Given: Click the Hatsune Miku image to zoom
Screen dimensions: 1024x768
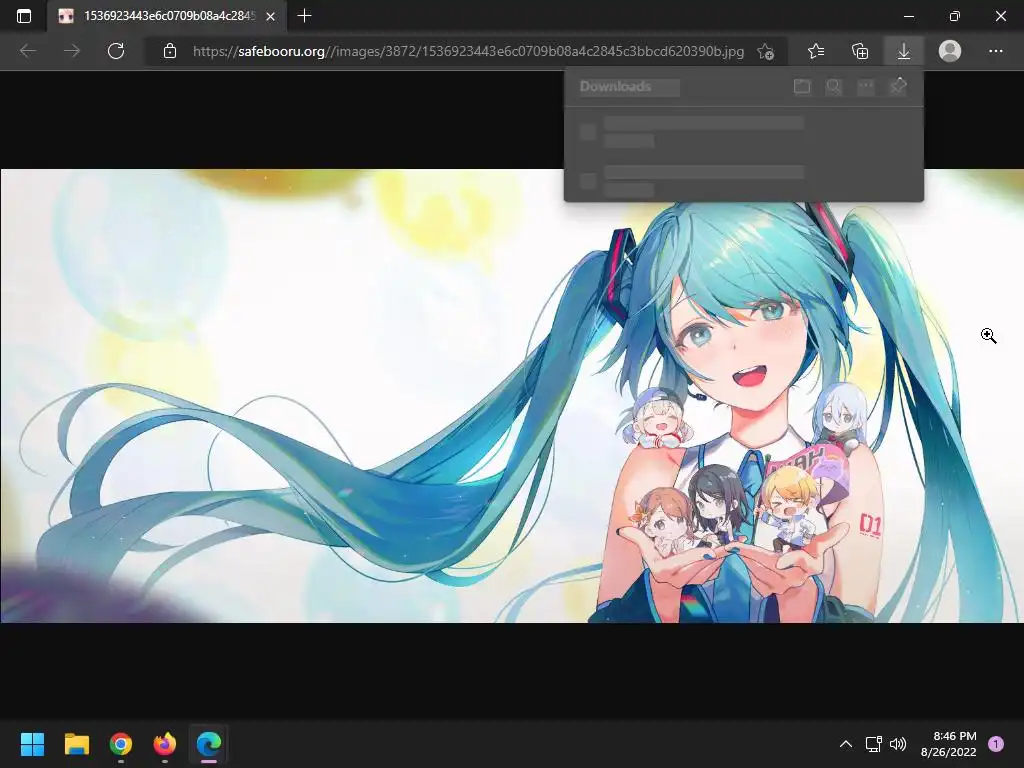Looking at the screenshot, I should click(512, 396).
